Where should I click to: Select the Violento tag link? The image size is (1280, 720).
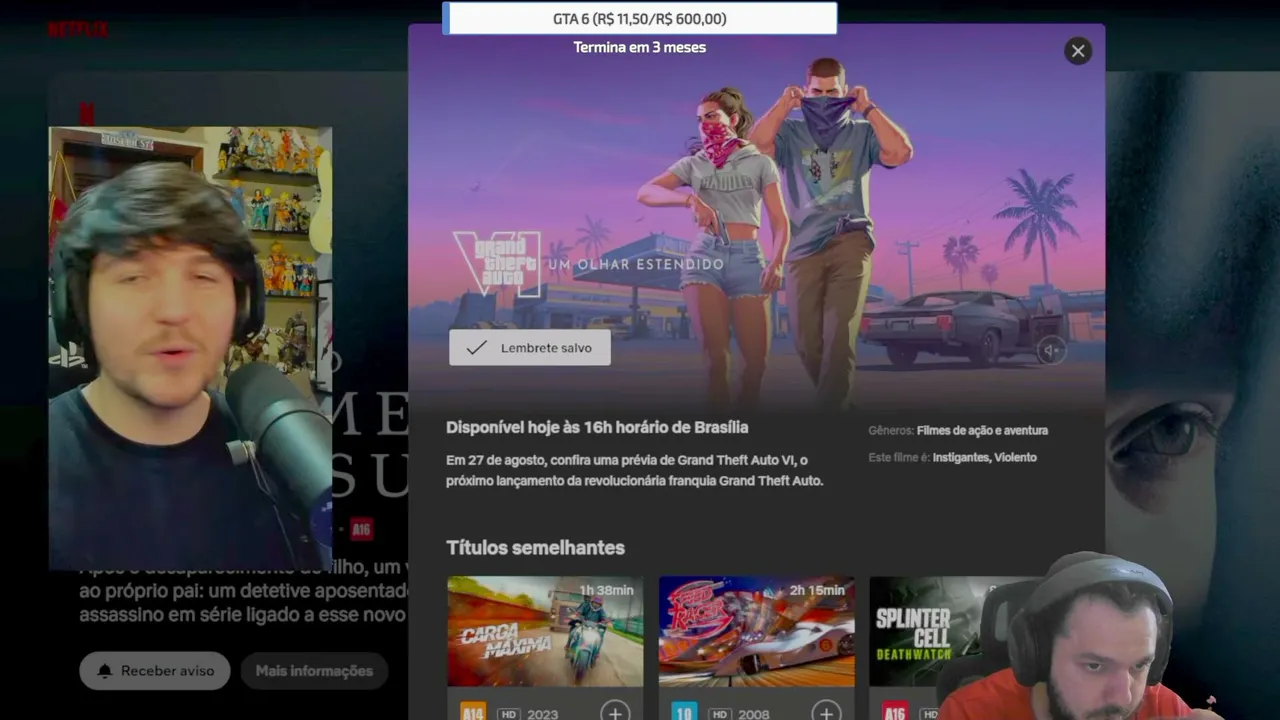[1015, 457]
